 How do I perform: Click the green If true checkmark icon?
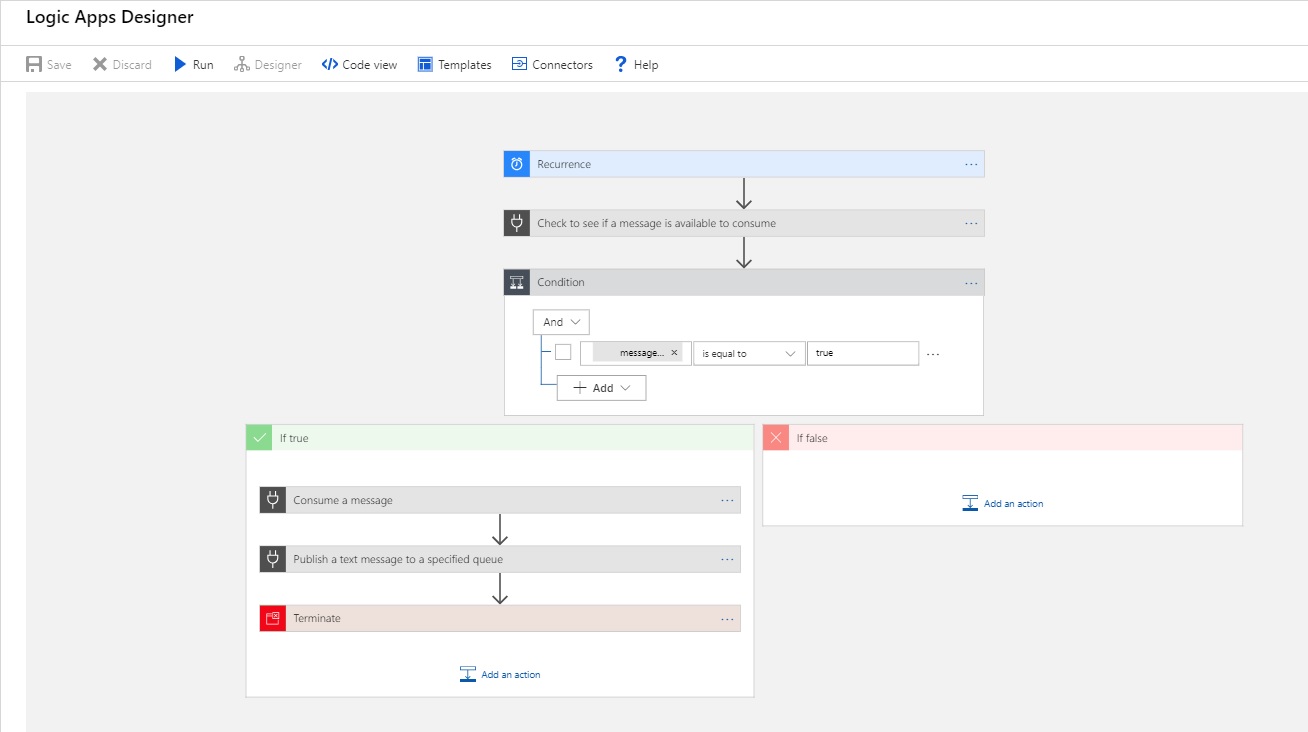[x=259, y=437]
